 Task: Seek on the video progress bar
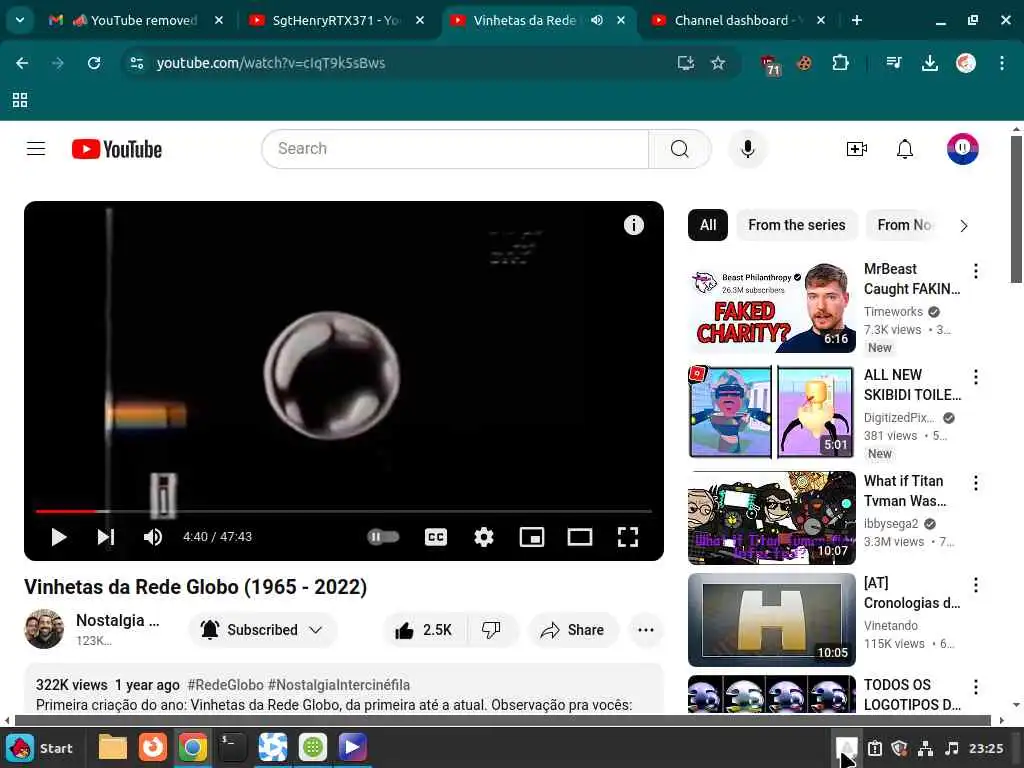[344, 511]
